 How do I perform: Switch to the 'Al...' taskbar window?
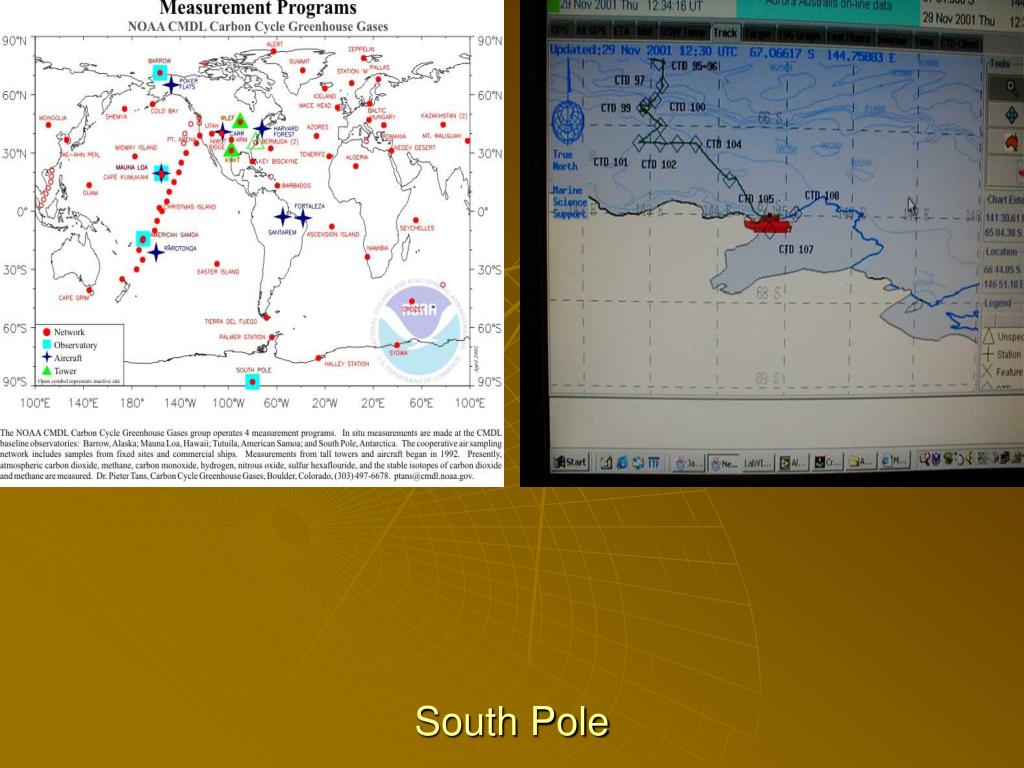click(x=793, y=463)
